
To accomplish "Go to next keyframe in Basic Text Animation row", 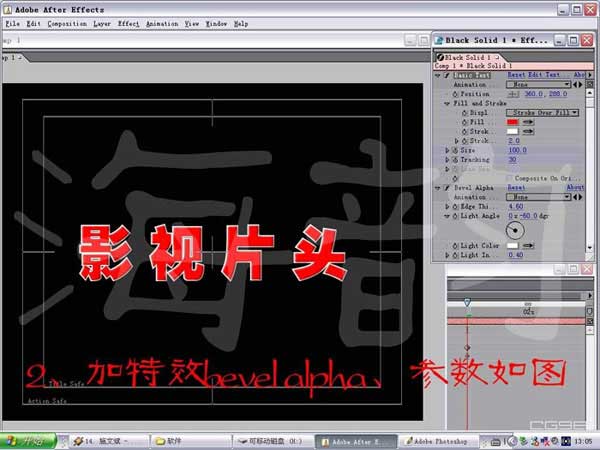I will (x=580, y=85).
